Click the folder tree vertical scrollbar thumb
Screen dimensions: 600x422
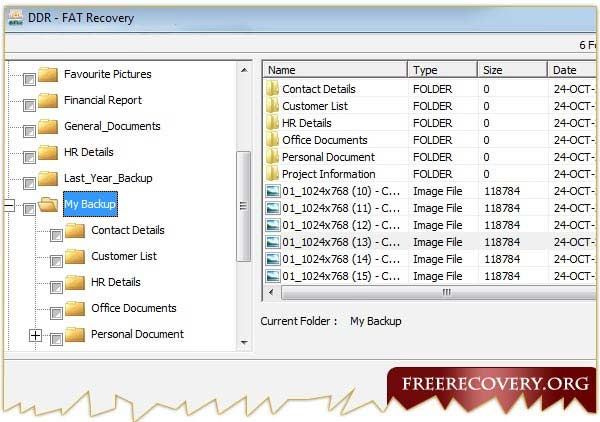pyautogui.click(x=243, y=206)
